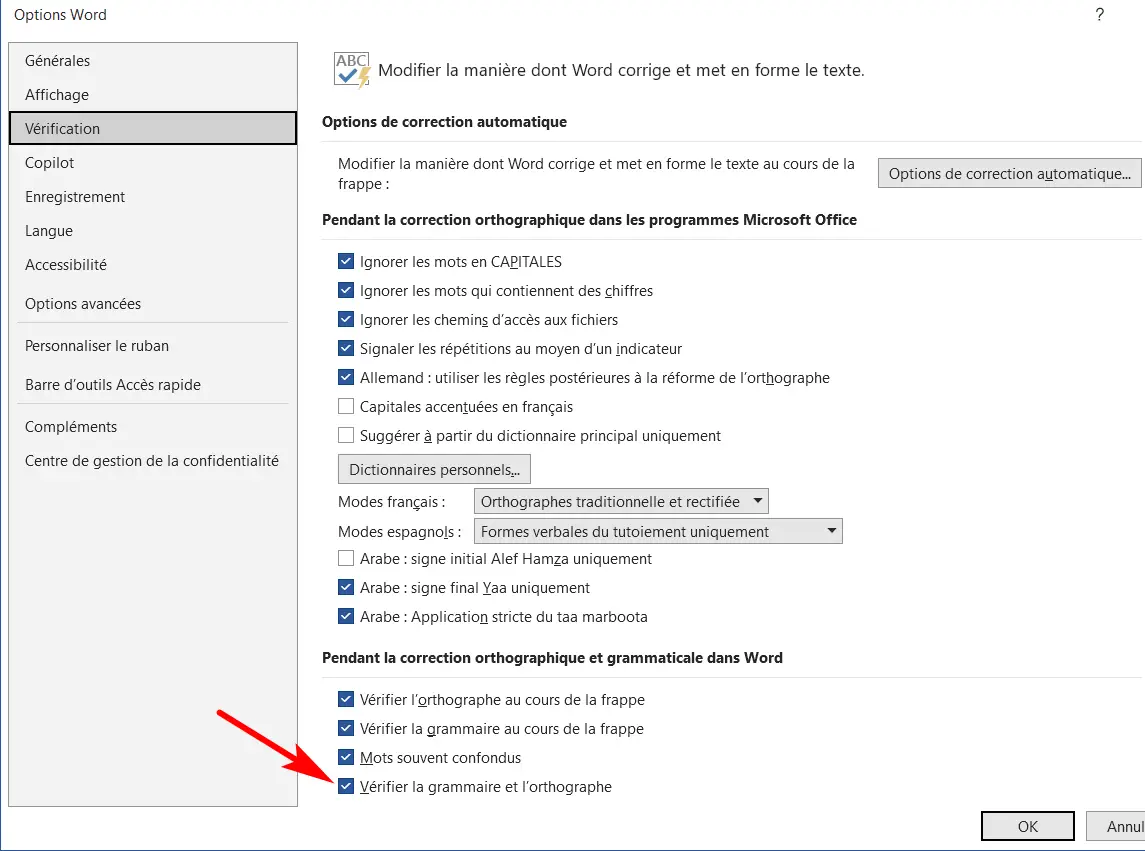Open the Modes français dropdown

621,501
